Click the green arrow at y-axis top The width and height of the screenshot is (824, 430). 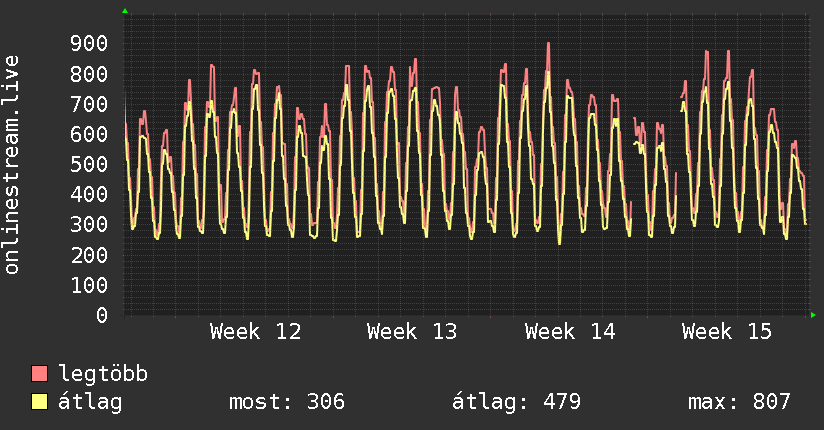point(125,11)
